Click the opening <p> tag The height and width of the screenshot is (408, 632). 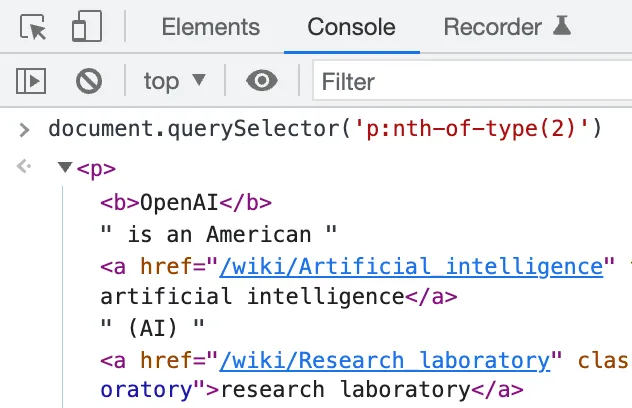[96, 169]
